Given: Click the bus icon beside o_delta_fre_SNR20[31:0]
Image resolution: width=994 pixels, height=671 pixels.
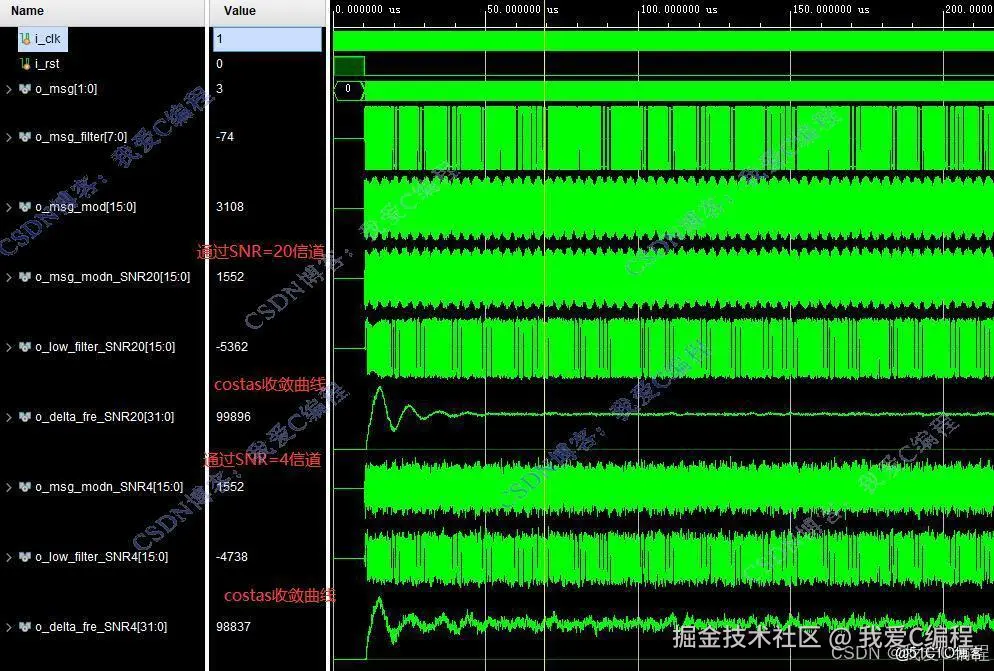Looking at the screenshot, I should tap(25, 416).
